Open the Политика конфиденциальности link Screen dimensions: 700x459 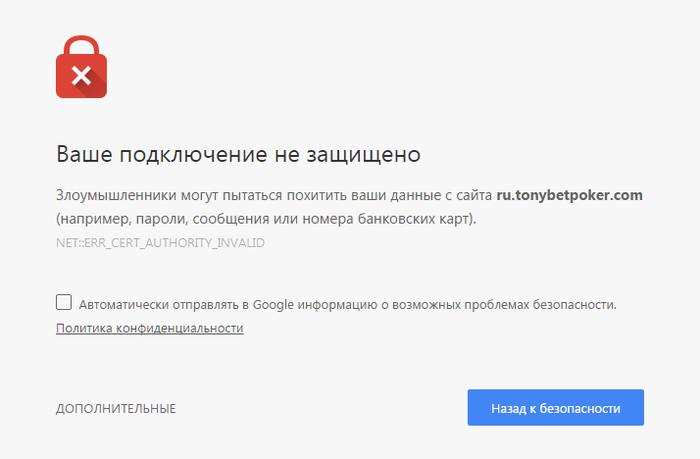pos(150,328)
